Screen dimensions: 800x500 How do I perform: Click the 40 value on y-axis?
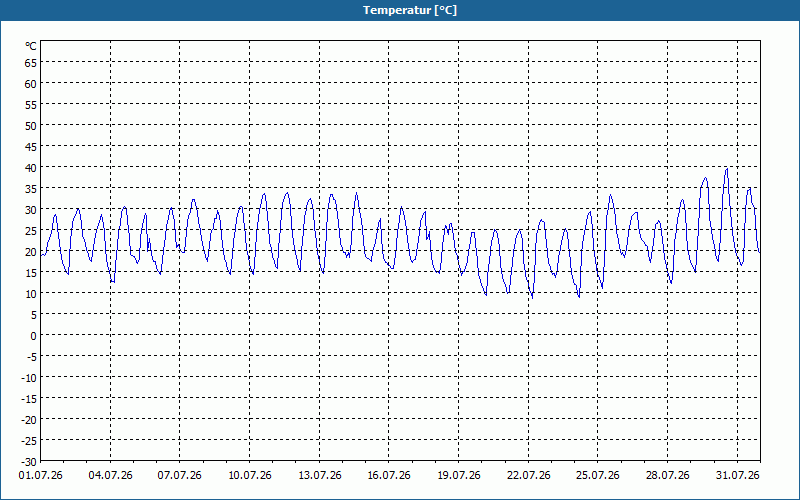click(31, 167)
